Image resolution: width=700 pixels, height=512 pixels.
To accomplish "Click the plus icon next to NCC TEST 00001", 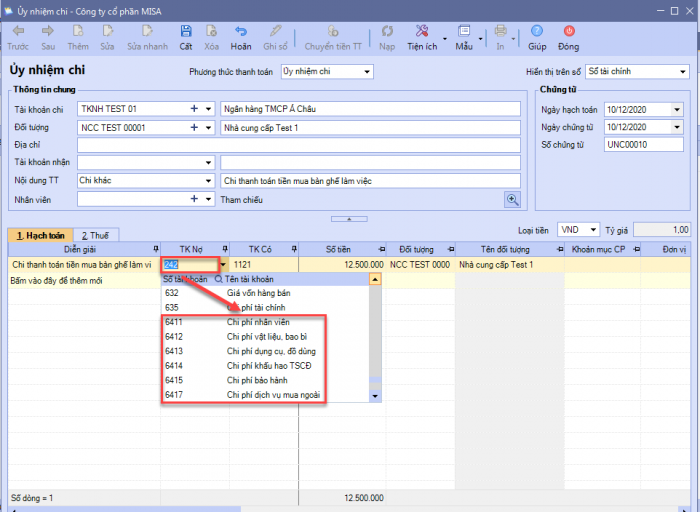I will click(194, 128).
